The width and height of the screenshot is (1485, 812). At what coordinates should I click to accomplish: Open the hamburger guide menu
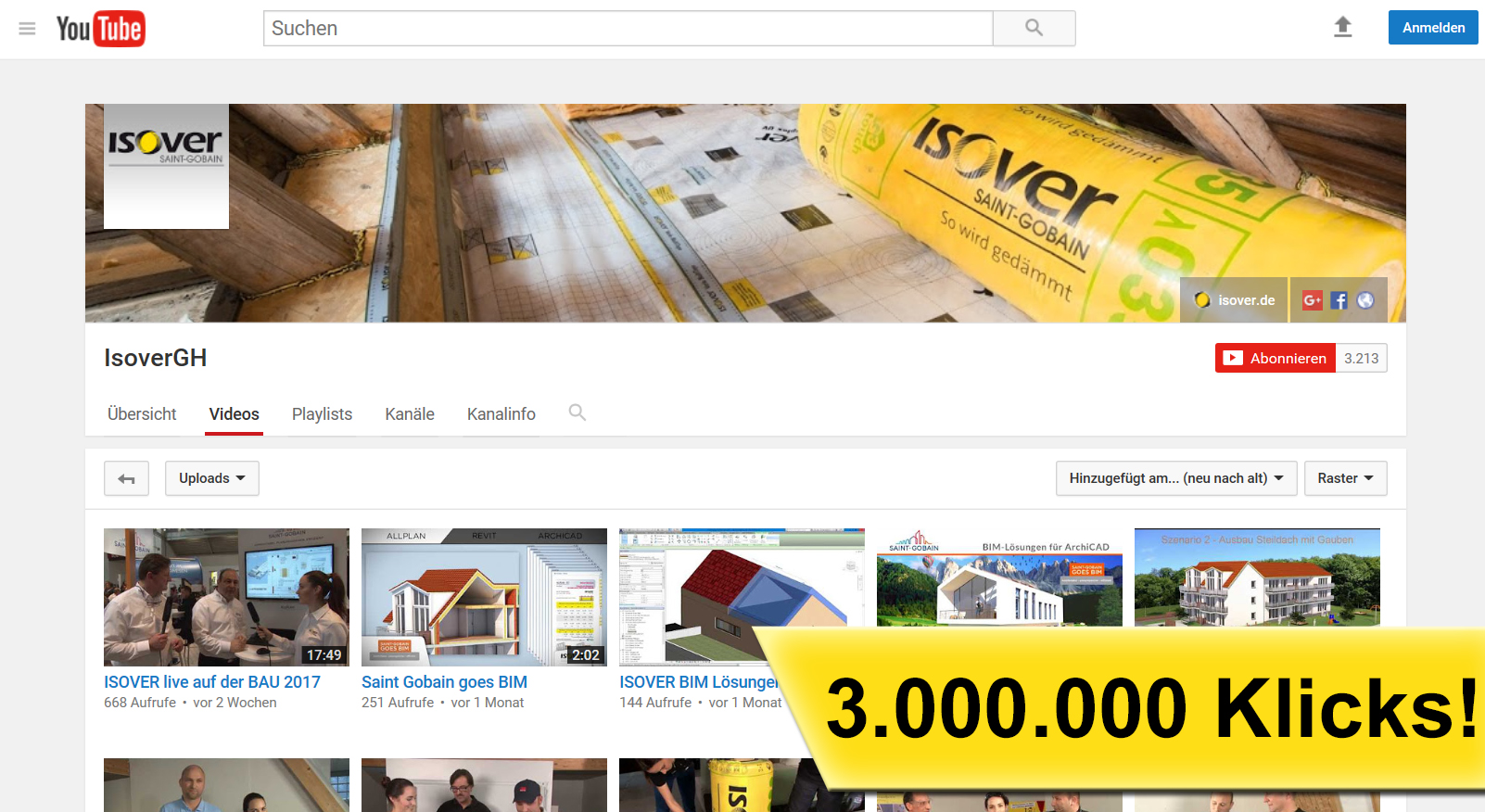(27, 29)
